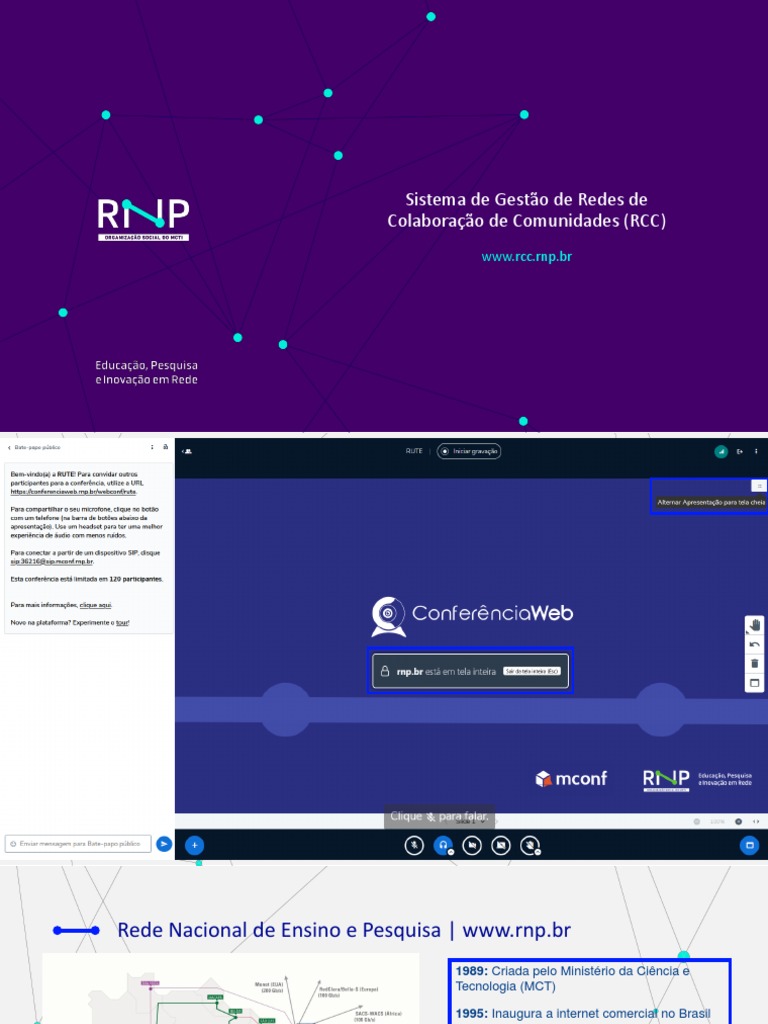Toggle webcam sharing button
Viewport: 768px width, 1024px height.
472,845
